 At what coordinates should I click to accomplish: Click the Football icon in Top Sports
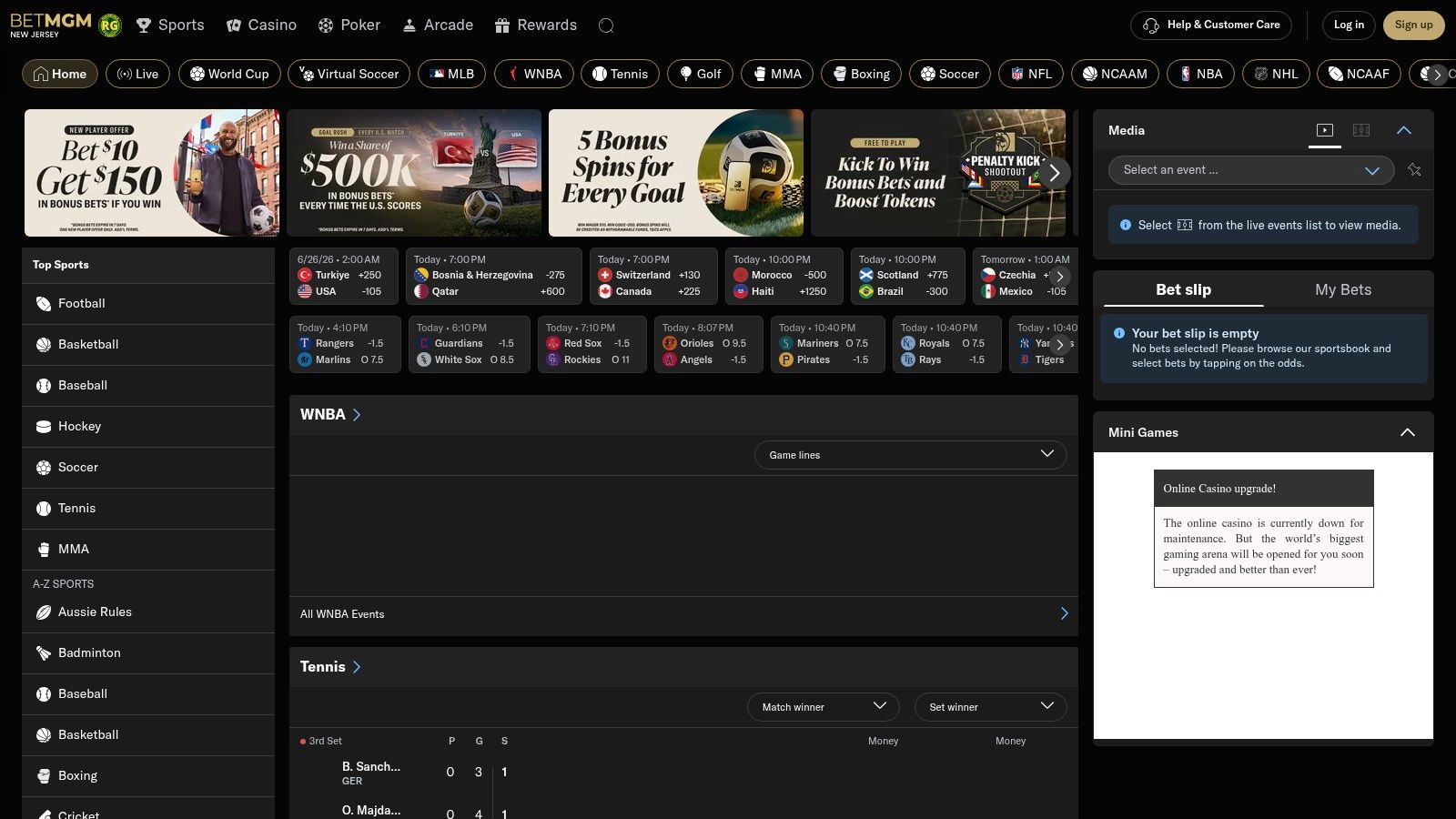[44, 304]
